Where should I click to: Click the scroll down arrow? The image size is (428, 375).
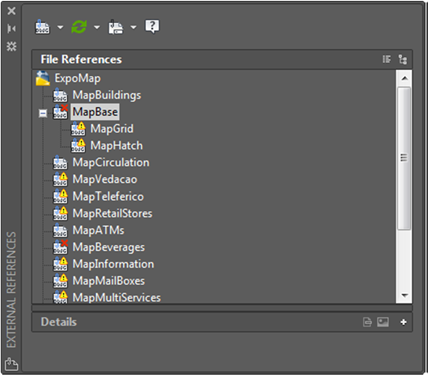click(x=405, y=295)
